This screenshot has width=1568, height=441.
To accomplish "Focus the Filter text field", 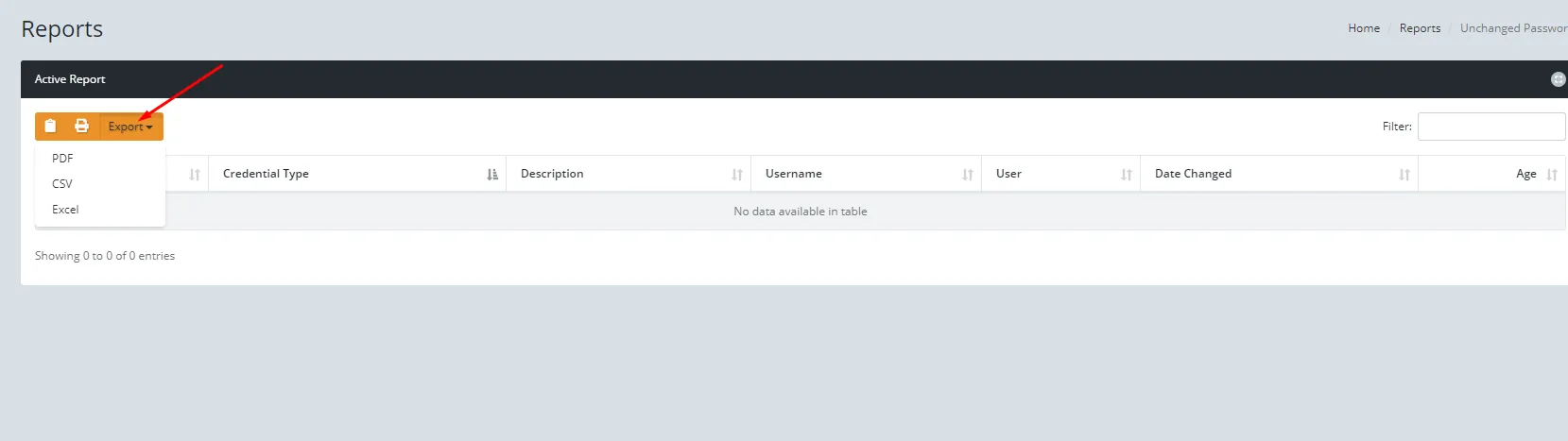I will click(x=1490, y=127).
